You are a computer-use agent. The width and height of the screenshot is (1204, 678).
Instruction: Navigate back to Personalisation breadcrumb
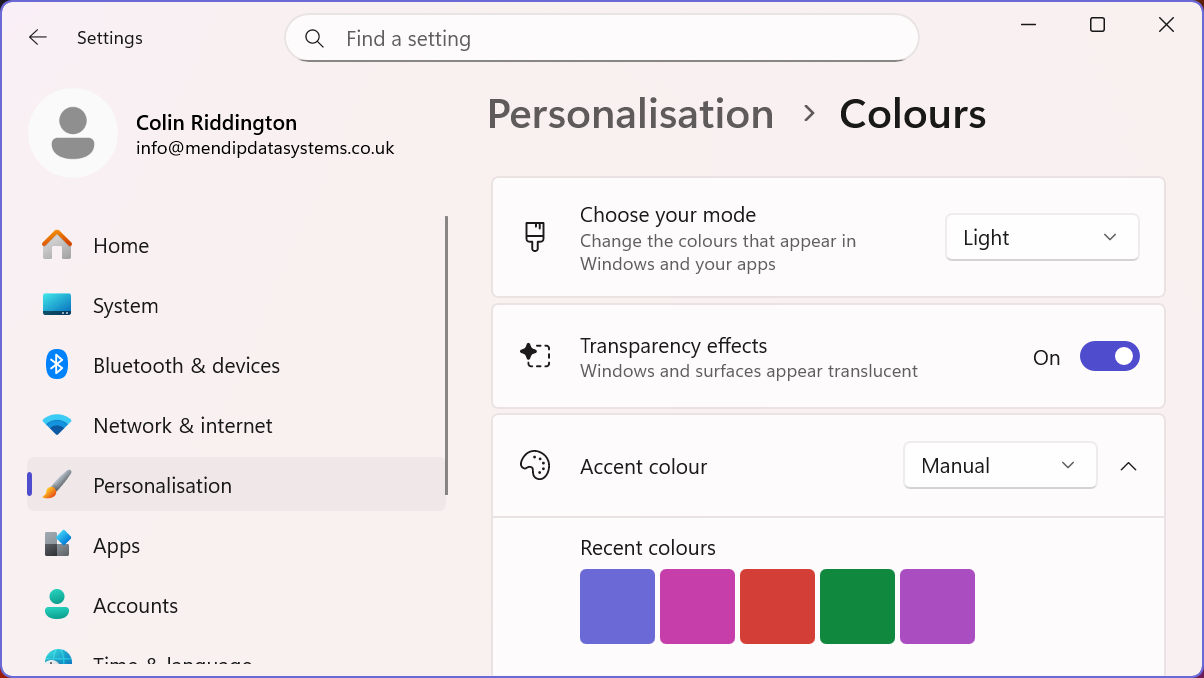630,114
